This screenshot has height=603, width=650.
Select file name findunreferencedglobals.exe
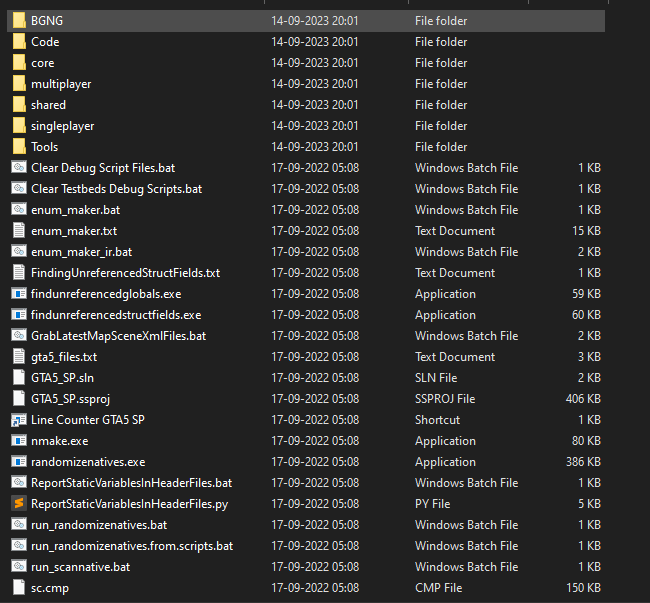(x=106, y=294)
